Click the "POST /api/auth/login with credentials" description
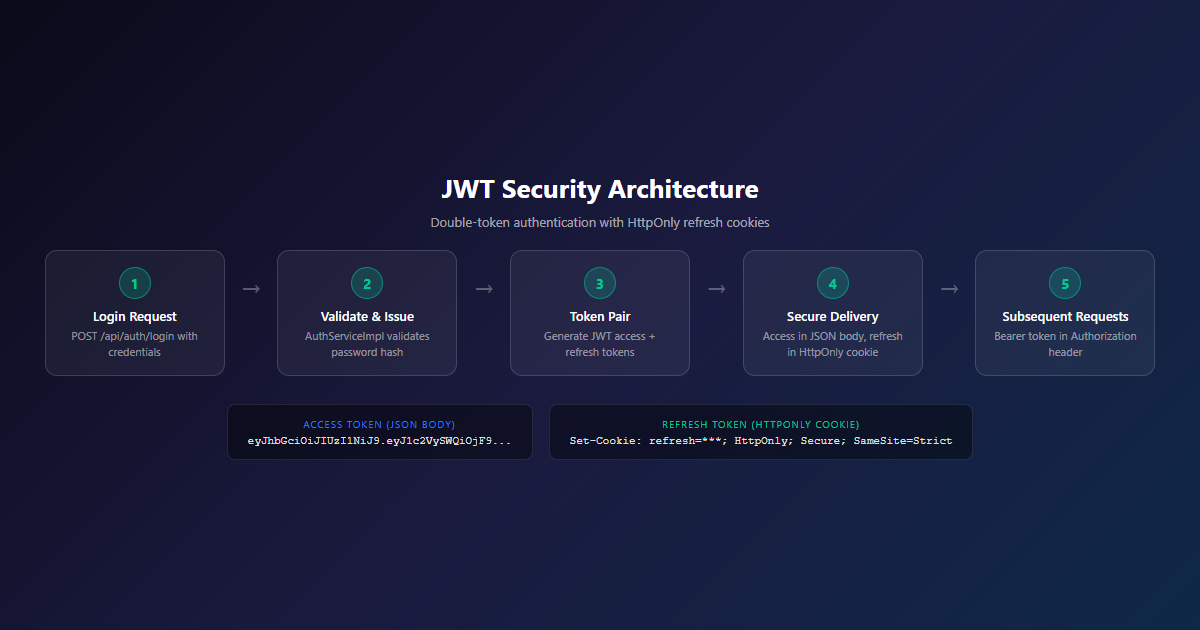Image resolution: width=1200 pixels, height=630 pixels. point(134,344)
